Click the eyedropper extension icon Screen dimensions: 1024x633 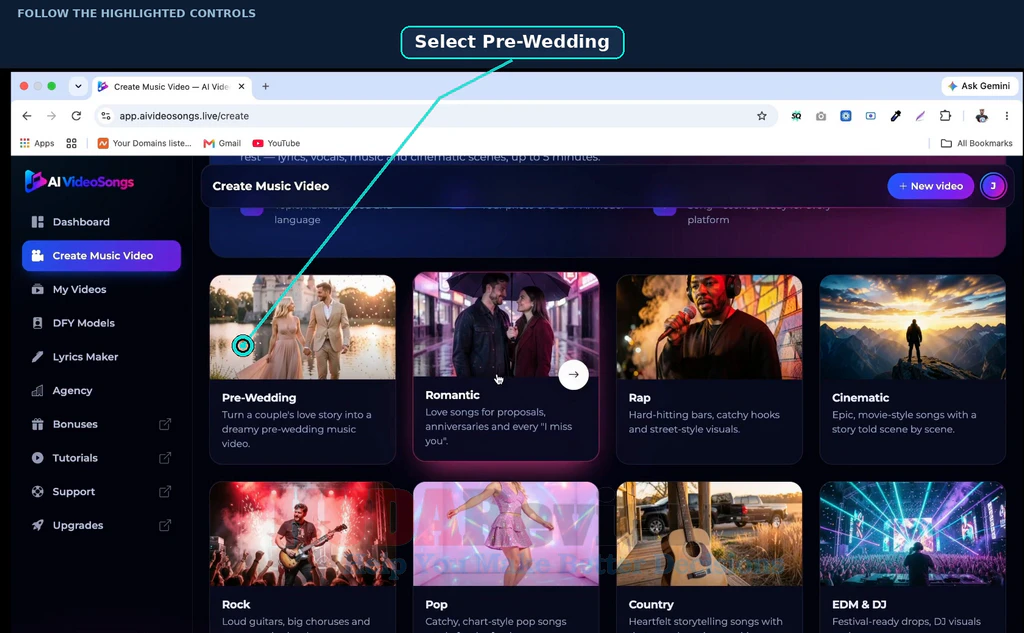895,116
